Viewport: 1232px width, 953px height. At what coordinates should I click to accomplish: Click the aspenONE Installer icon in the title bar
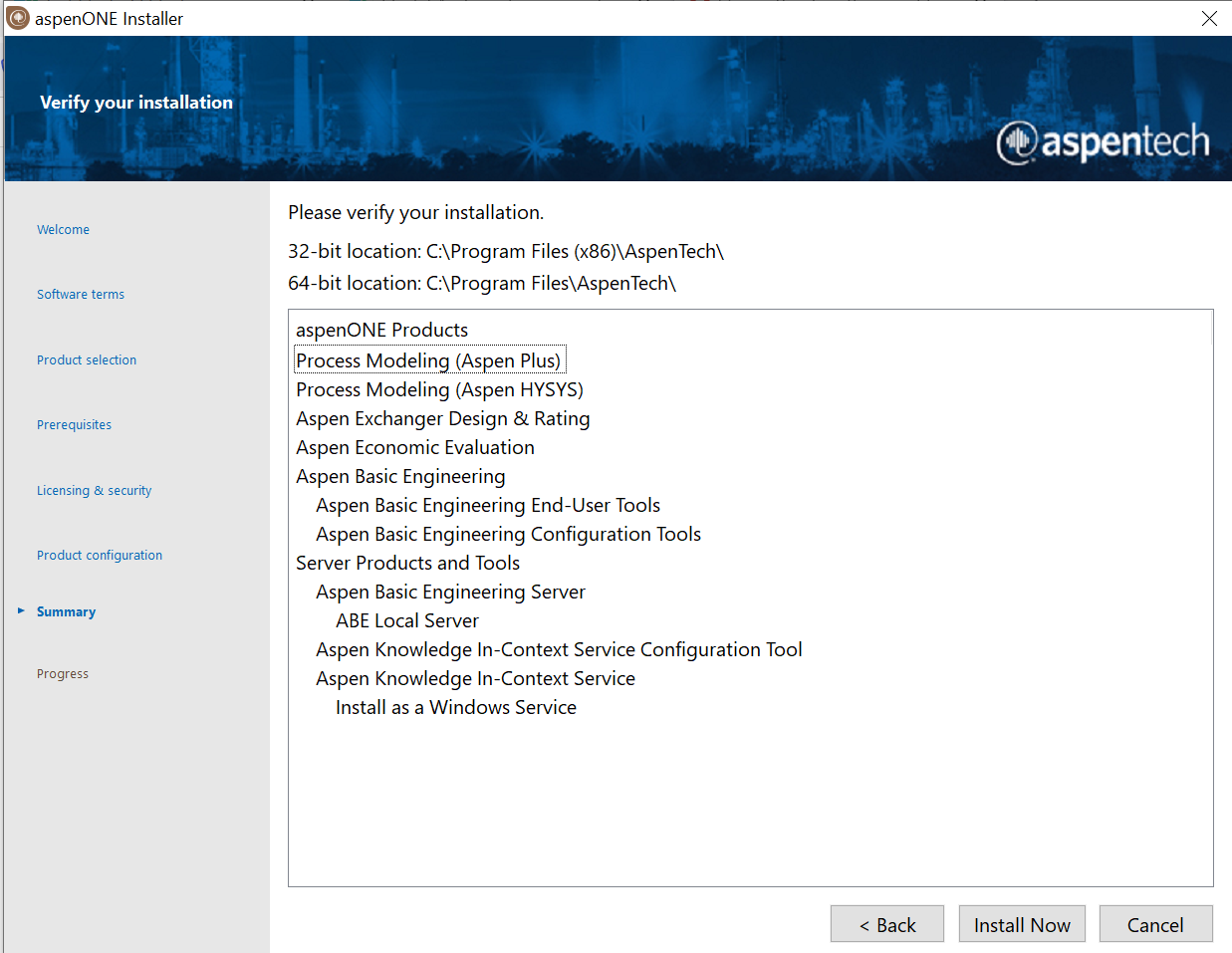point(17,18)
